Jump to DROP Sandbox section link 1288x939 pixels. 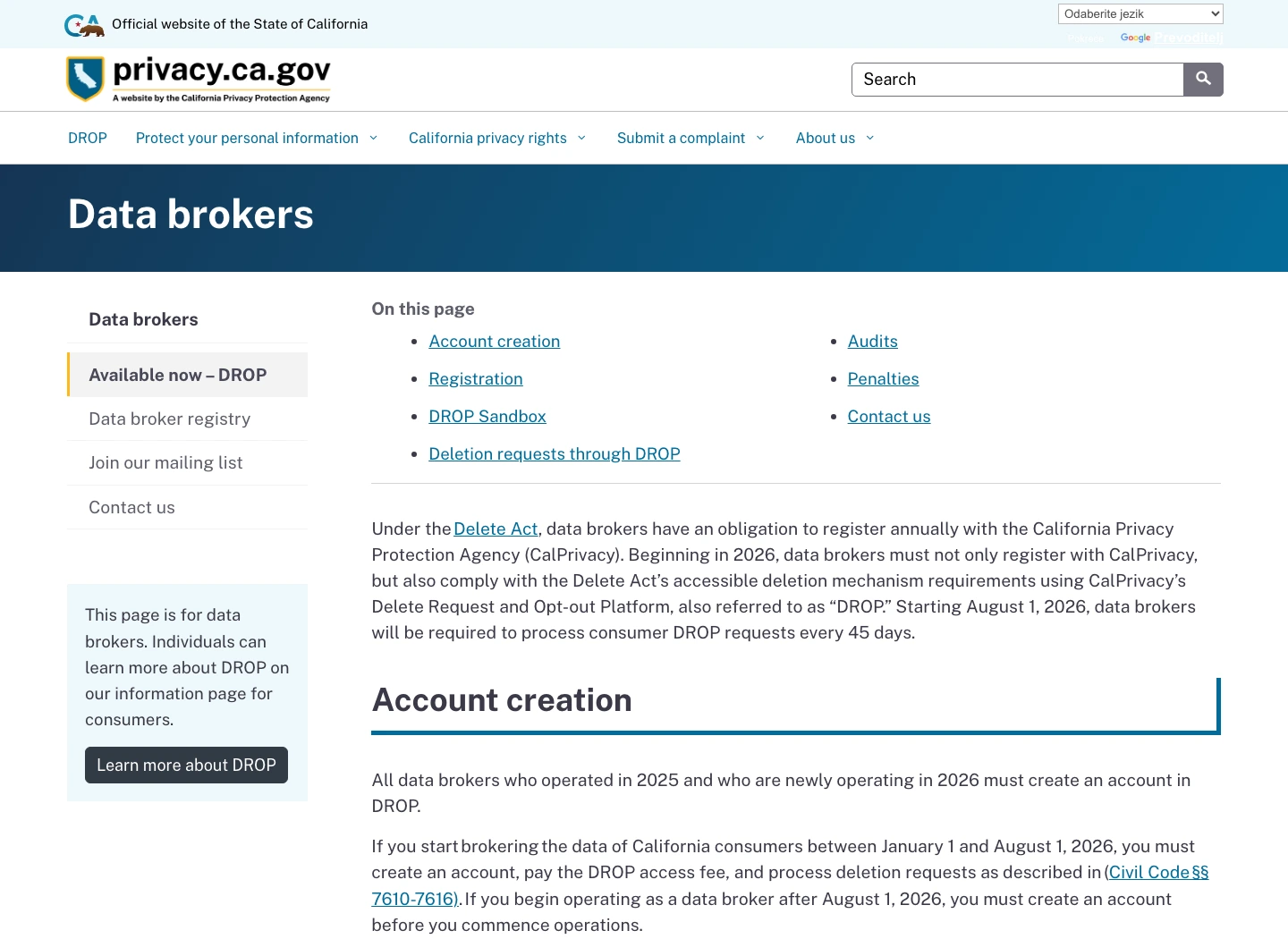[x=487, y=416]
